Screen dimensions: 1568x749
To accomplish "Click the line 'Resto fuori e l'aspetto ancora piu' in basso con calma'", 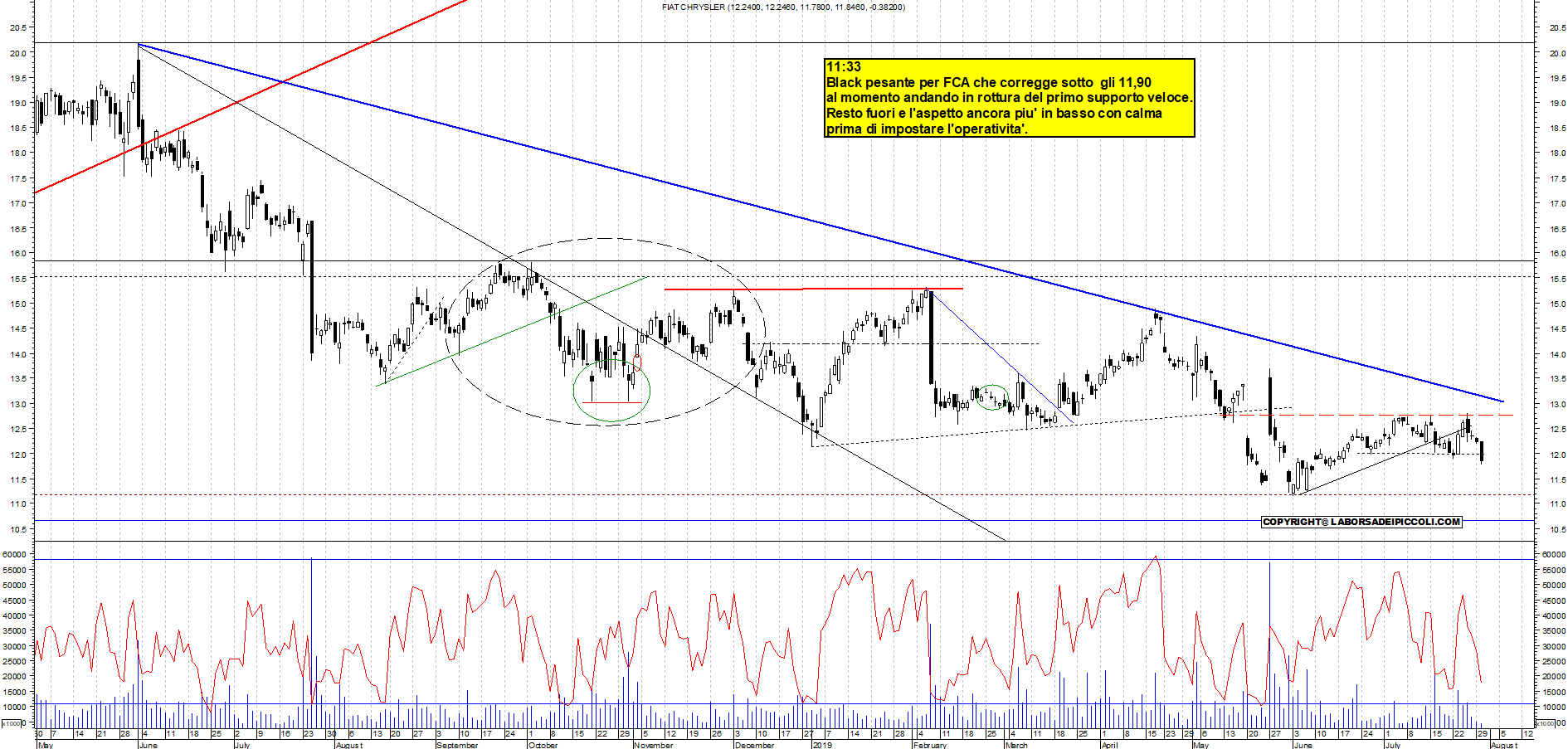I will tap(994, 113).
